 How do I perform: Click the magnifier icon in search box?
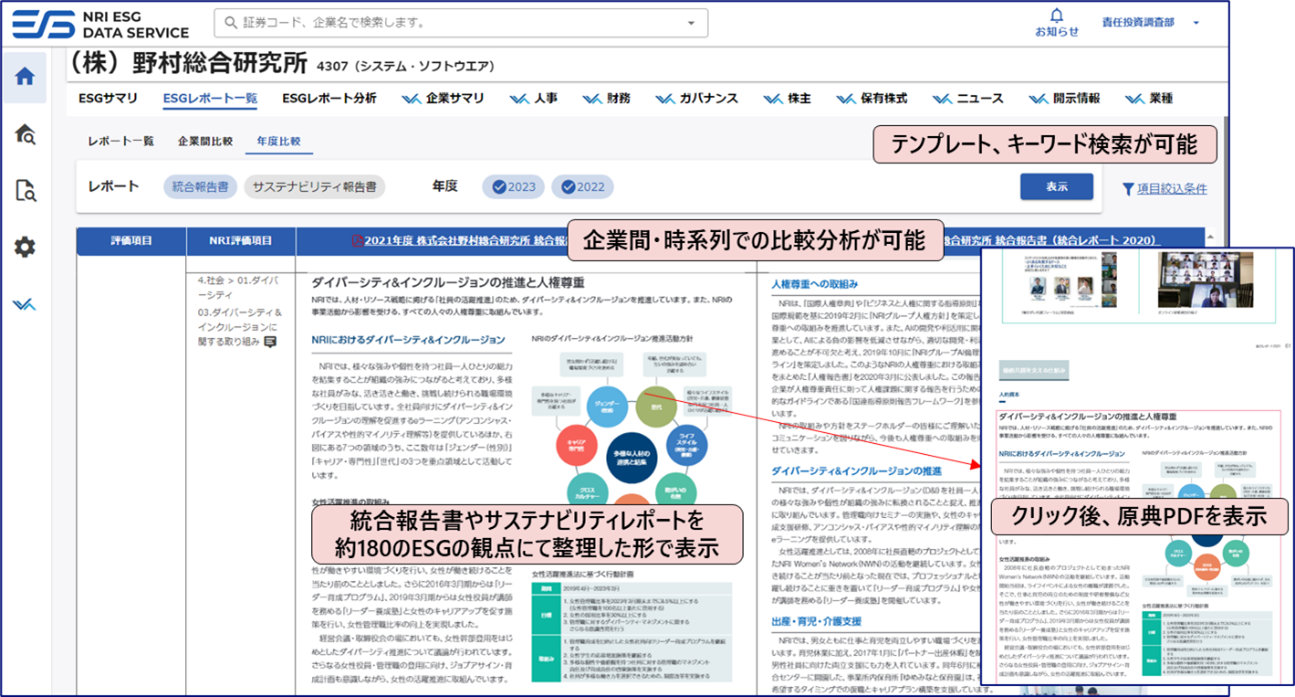(x=232, y=22)
